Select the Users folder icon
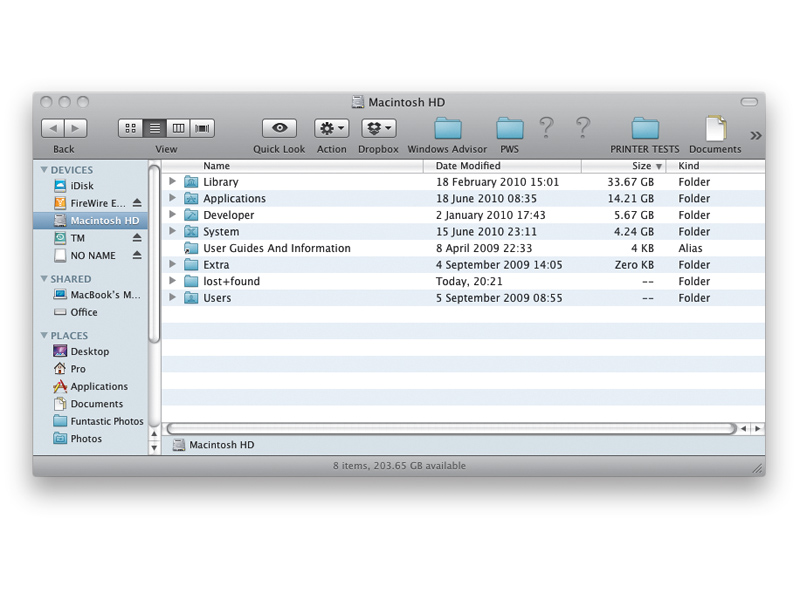 [191, 297]
